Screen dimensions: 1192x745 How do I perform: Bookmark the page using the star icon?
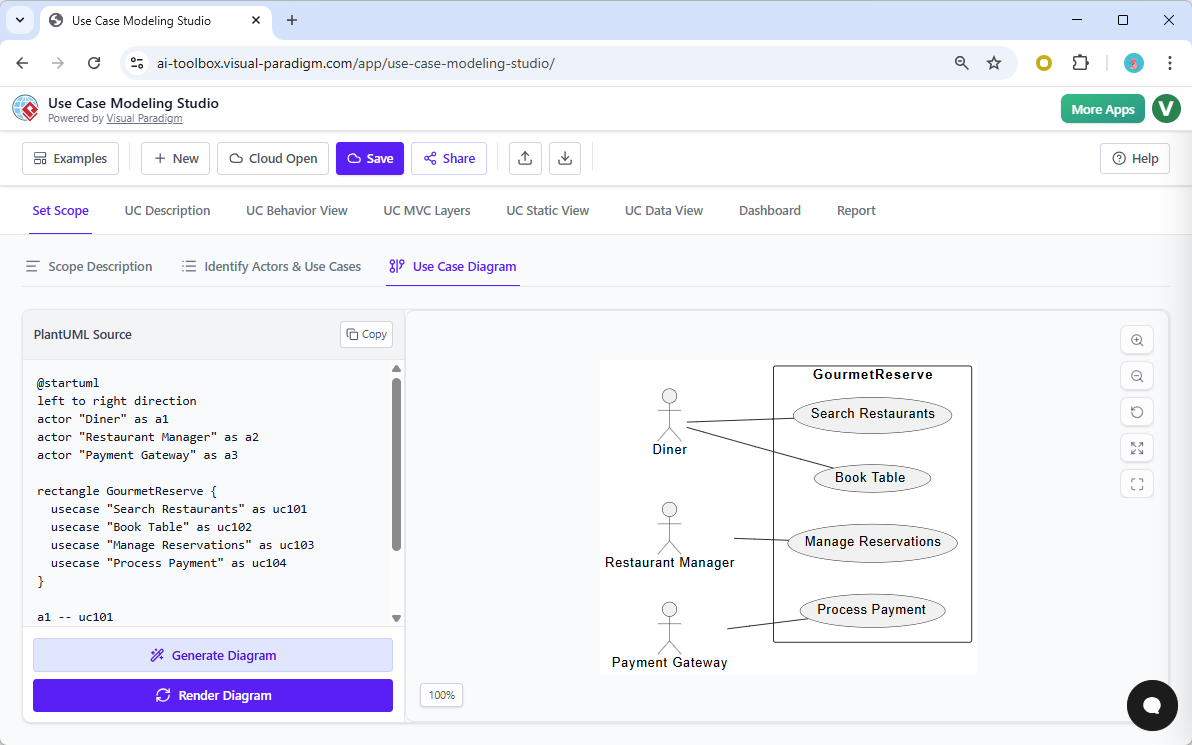pyautogui.click(x=994, y=62)
